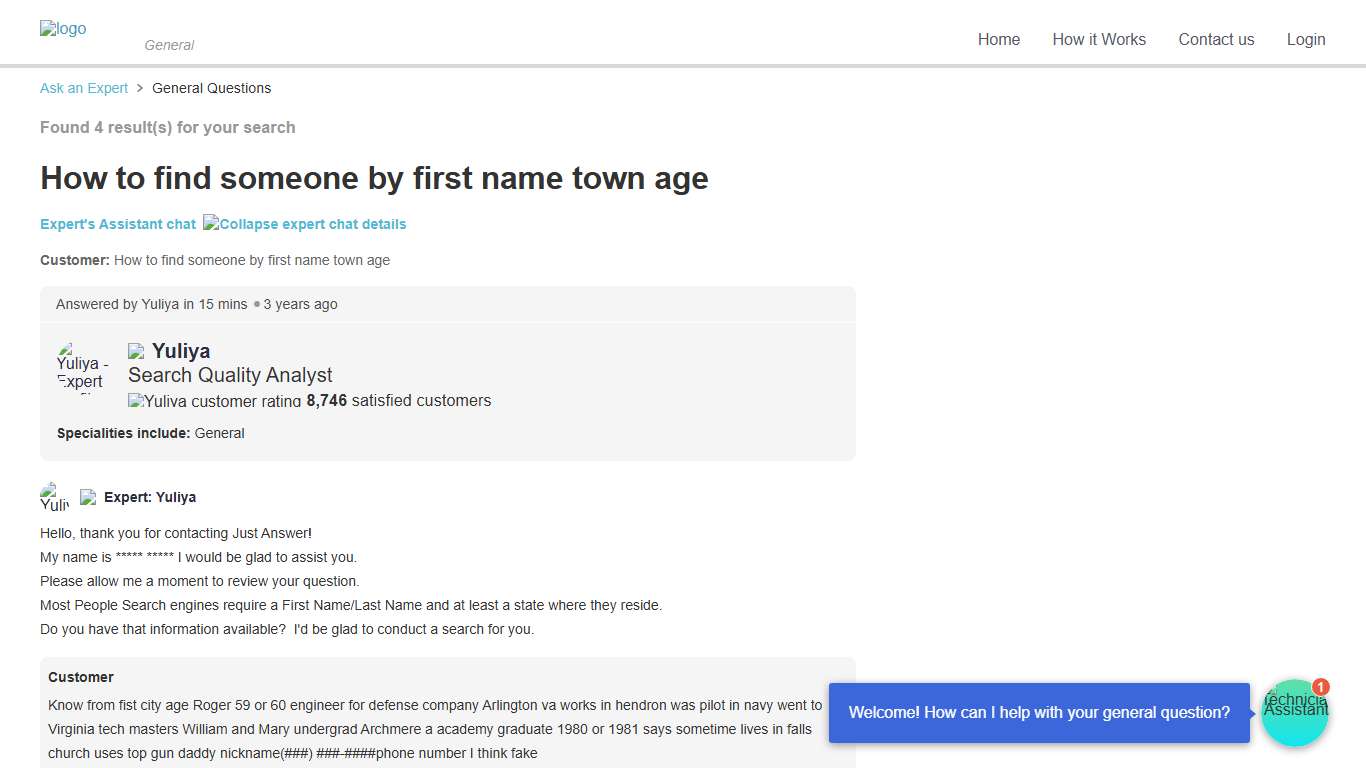Expand the Expert's Assistant chat section
Viewport: 1366px width, 768px height.
[x=117, y=223]
